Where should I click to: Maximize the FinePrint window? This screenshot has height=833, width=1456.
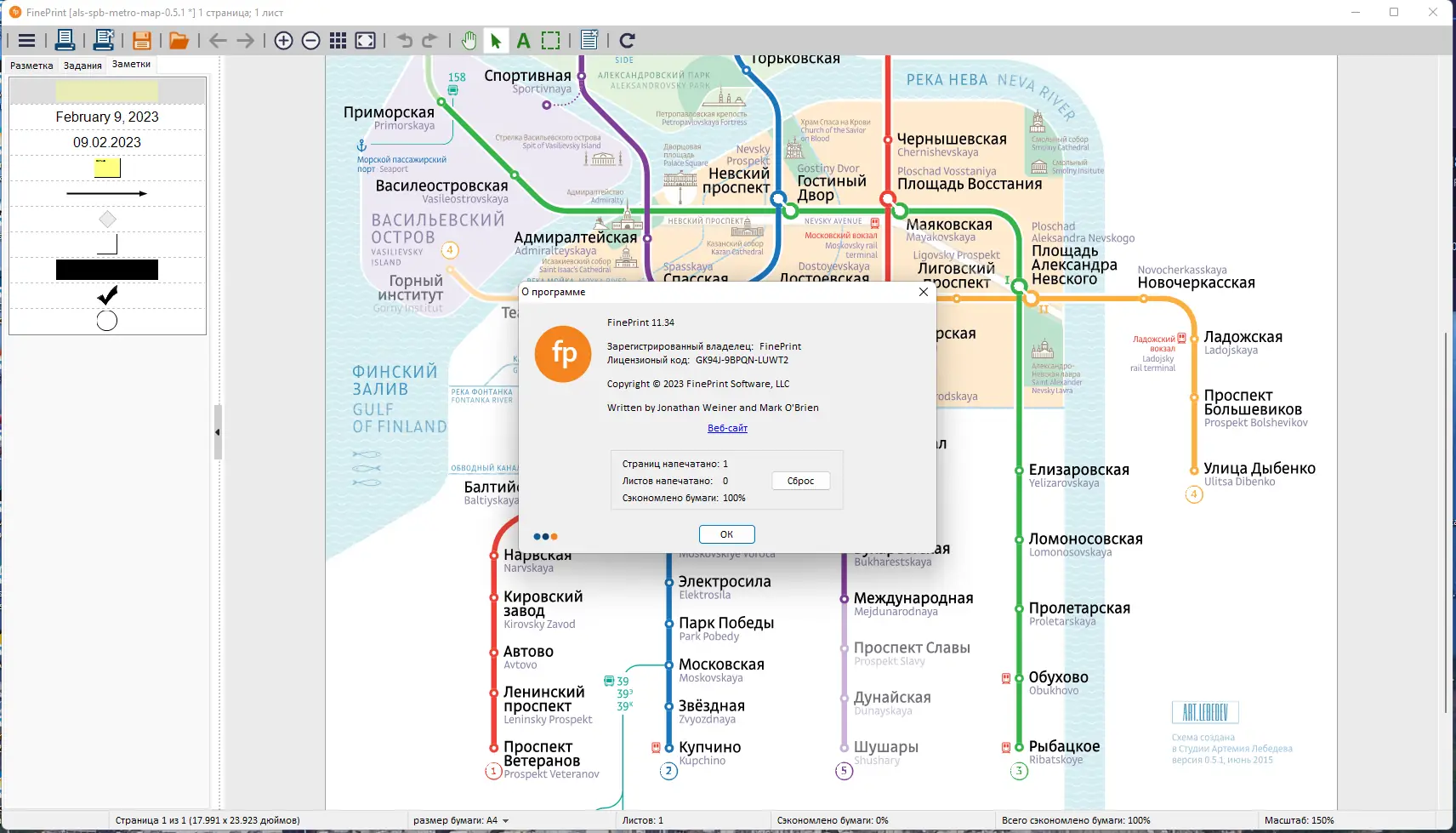point(1394,12)
